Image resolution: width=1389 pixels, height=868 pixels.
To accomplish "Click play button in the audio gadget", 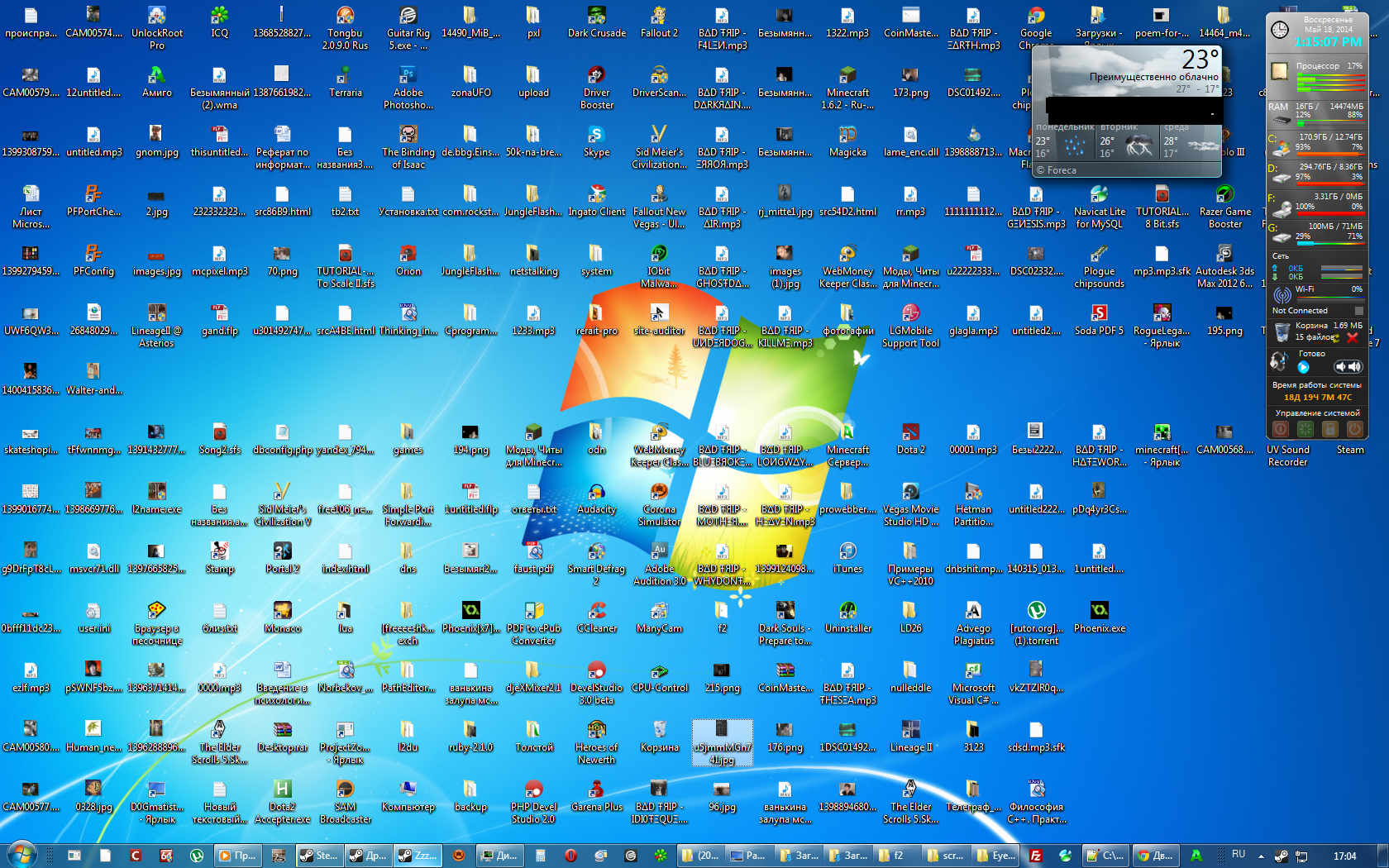I will point(1303,367).
